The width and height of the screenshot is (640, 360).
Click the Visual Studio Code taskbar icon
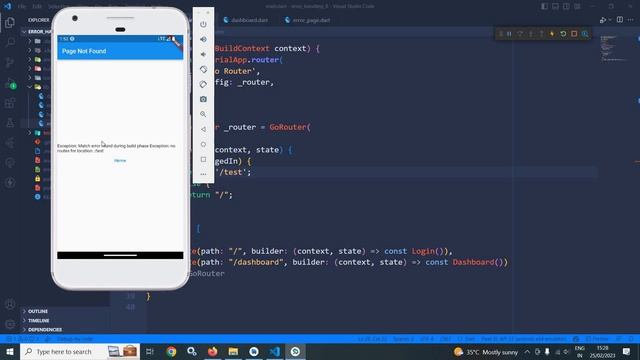(x=275, y=351)
